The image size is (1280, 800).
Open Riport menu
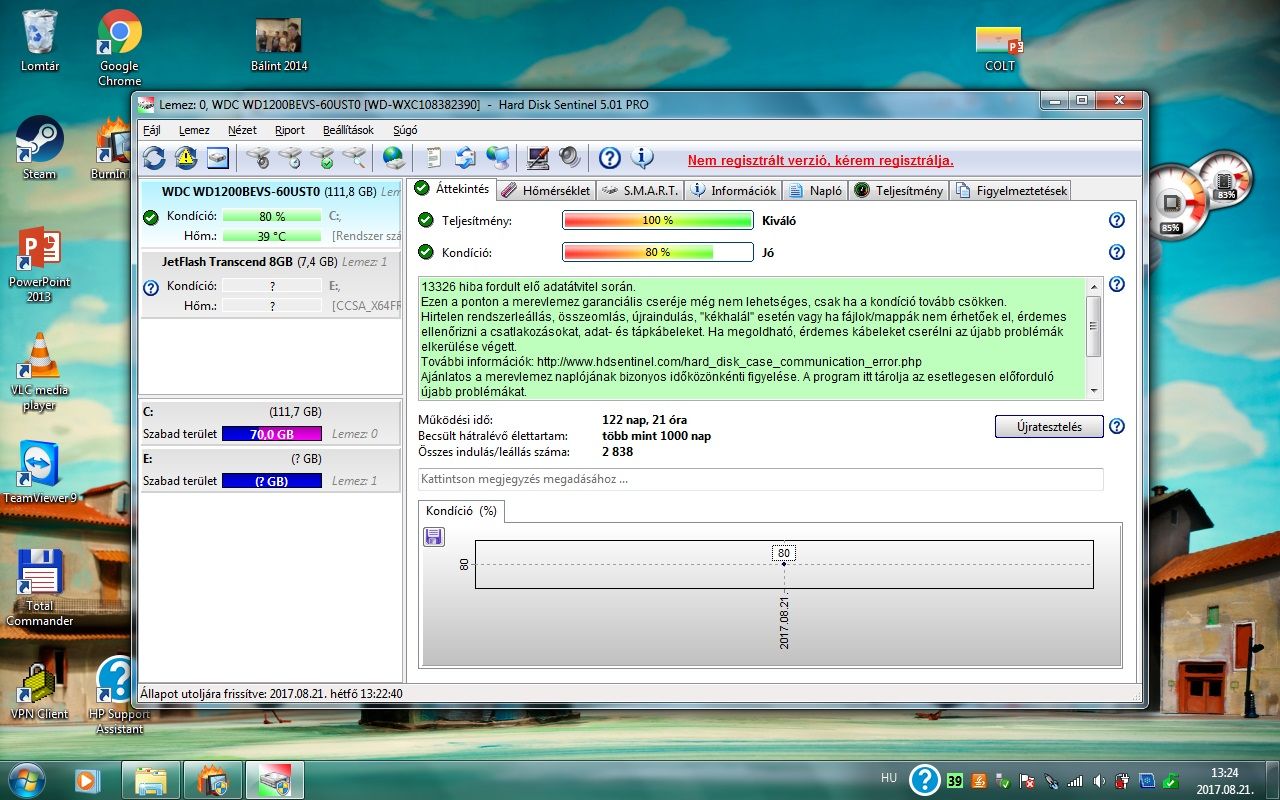click(290, 130)
